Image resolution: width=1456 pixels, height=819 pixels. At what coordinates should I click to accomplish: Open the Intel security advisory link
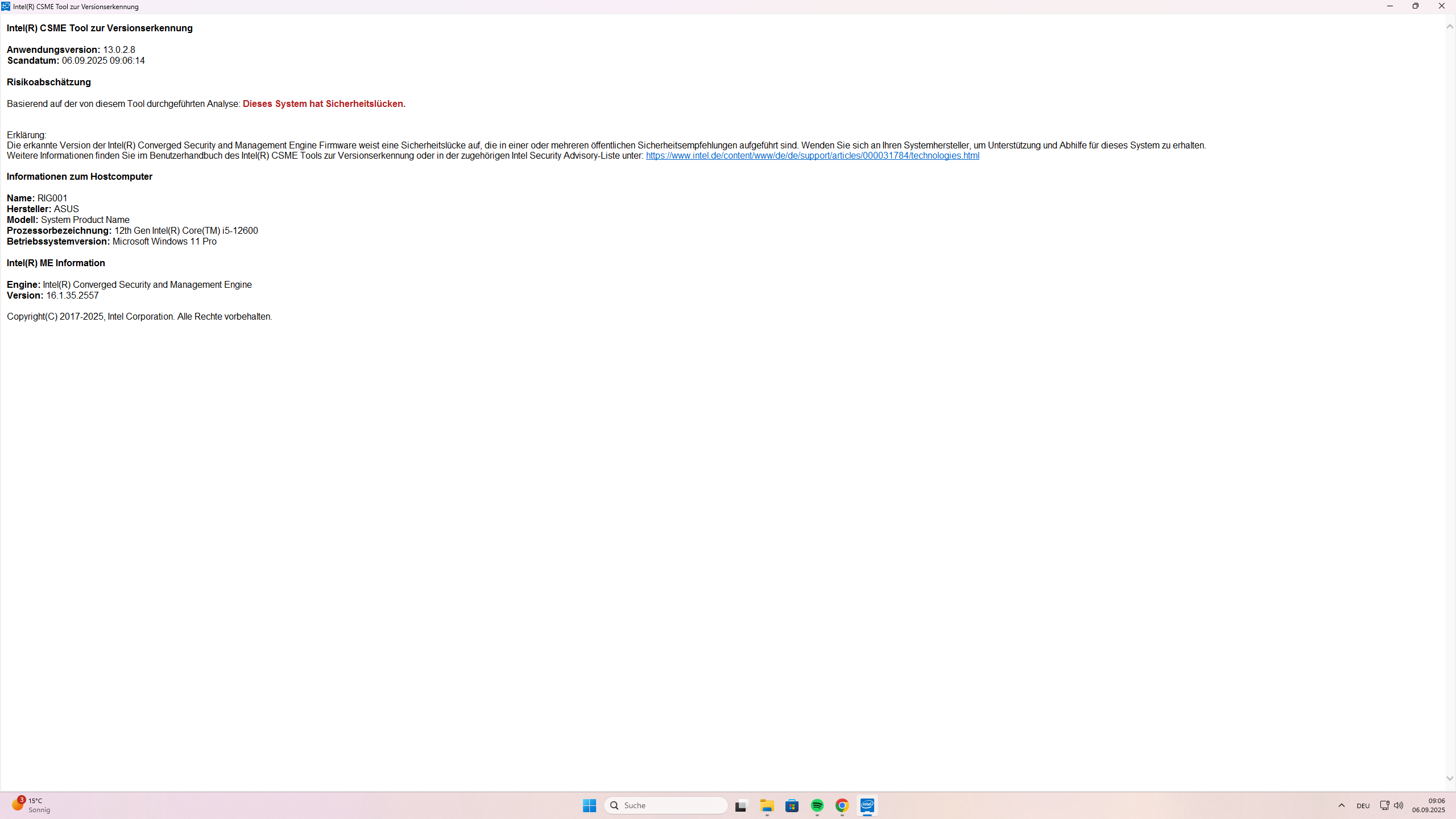(x=812, y=155)
